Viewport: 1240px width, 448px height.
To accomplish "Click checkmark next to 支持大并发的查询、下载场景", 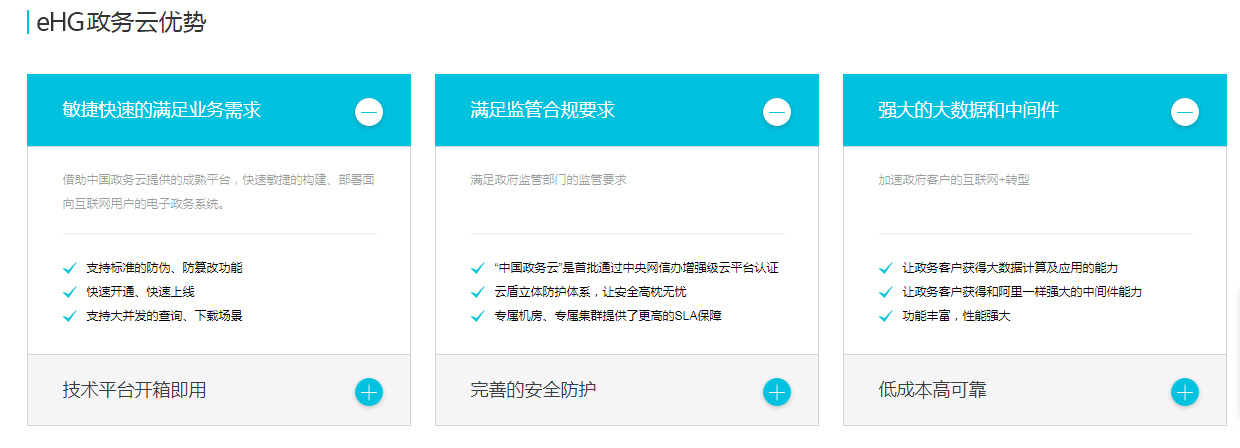I will [x=69, y=316].
